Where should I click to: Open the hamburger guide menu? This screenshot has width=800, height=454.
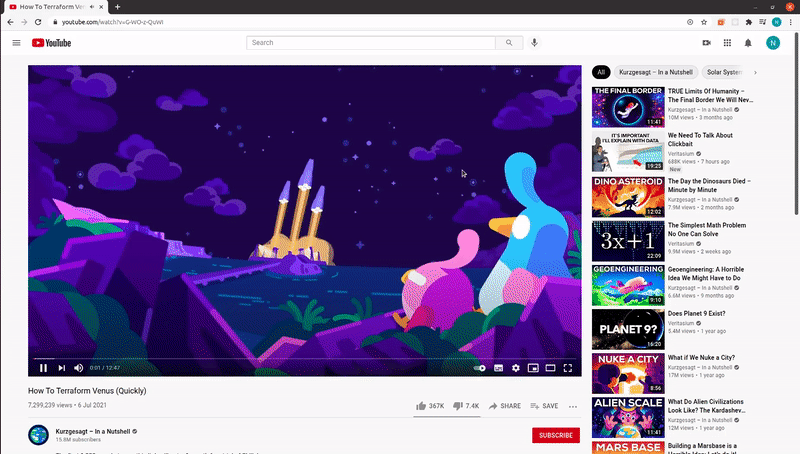tap(16, 43)
